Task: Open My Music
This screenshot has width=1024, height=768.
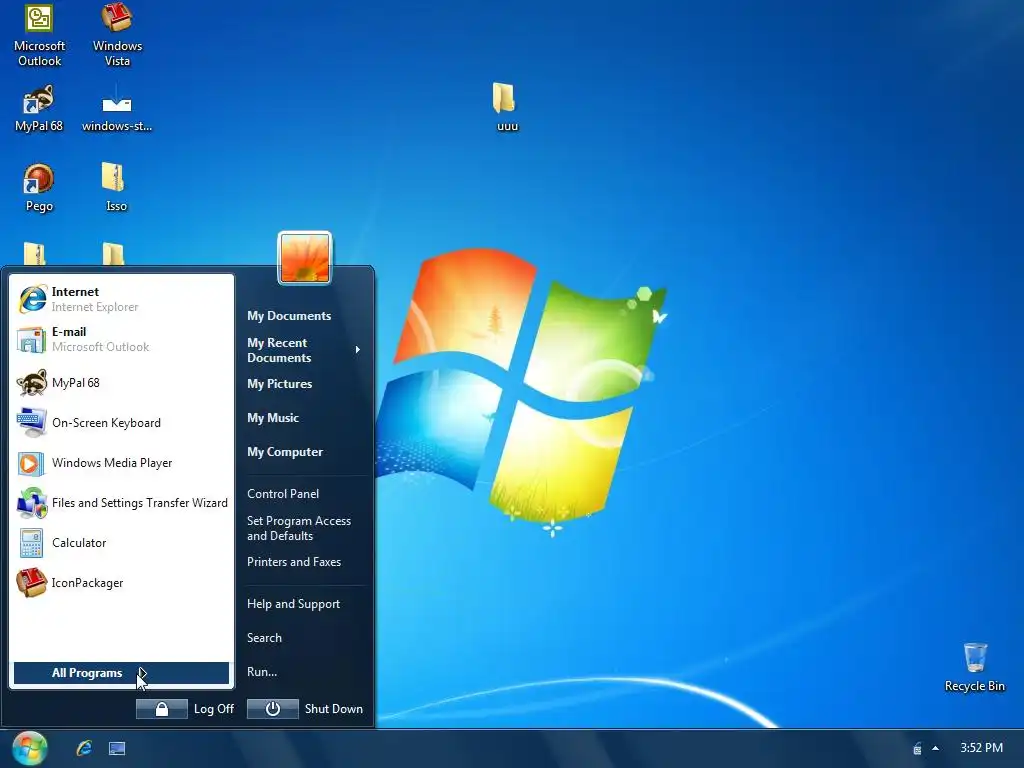Action: tap(273, 418)
